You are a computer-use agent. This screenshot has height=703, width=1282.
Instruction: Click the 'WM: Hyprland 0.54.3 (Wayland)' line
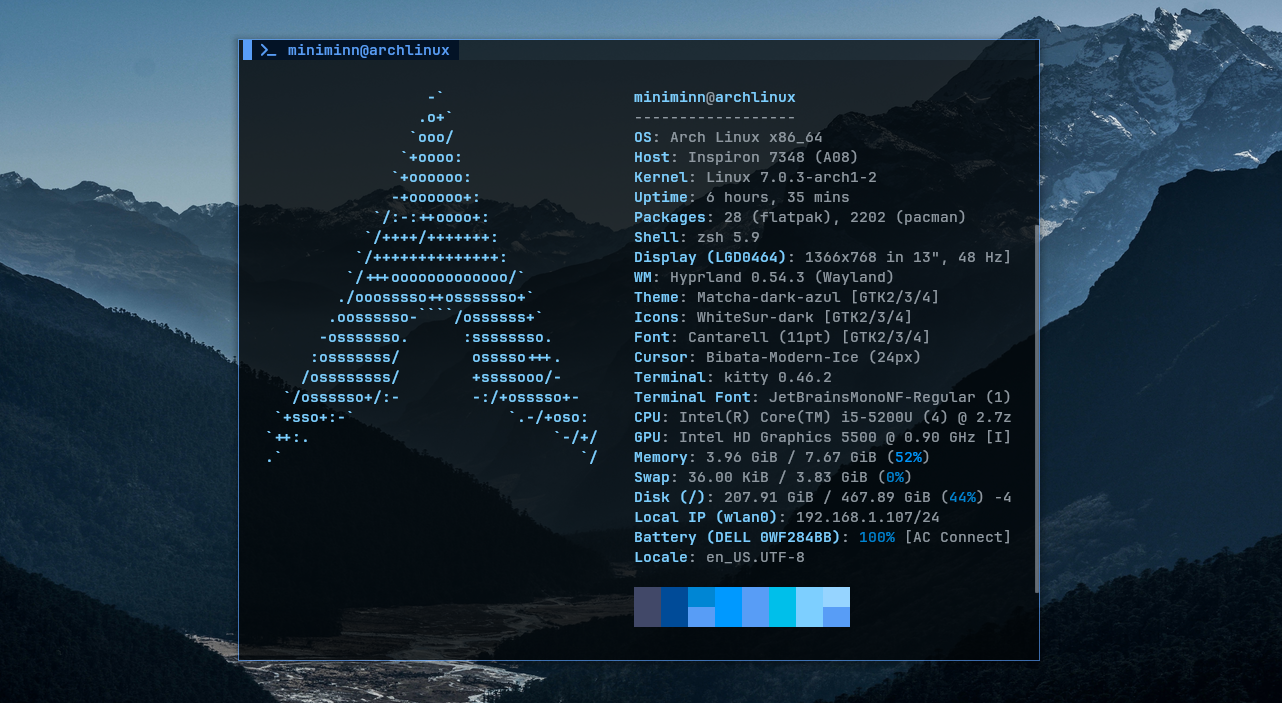coord(764,277)
